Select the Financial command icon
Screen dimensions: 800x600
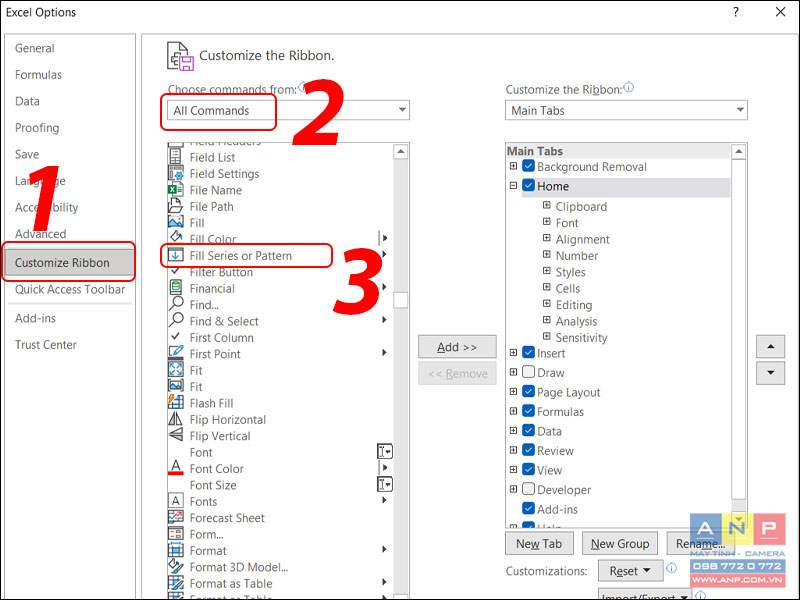pyautogui.click(x=176, y=288)
